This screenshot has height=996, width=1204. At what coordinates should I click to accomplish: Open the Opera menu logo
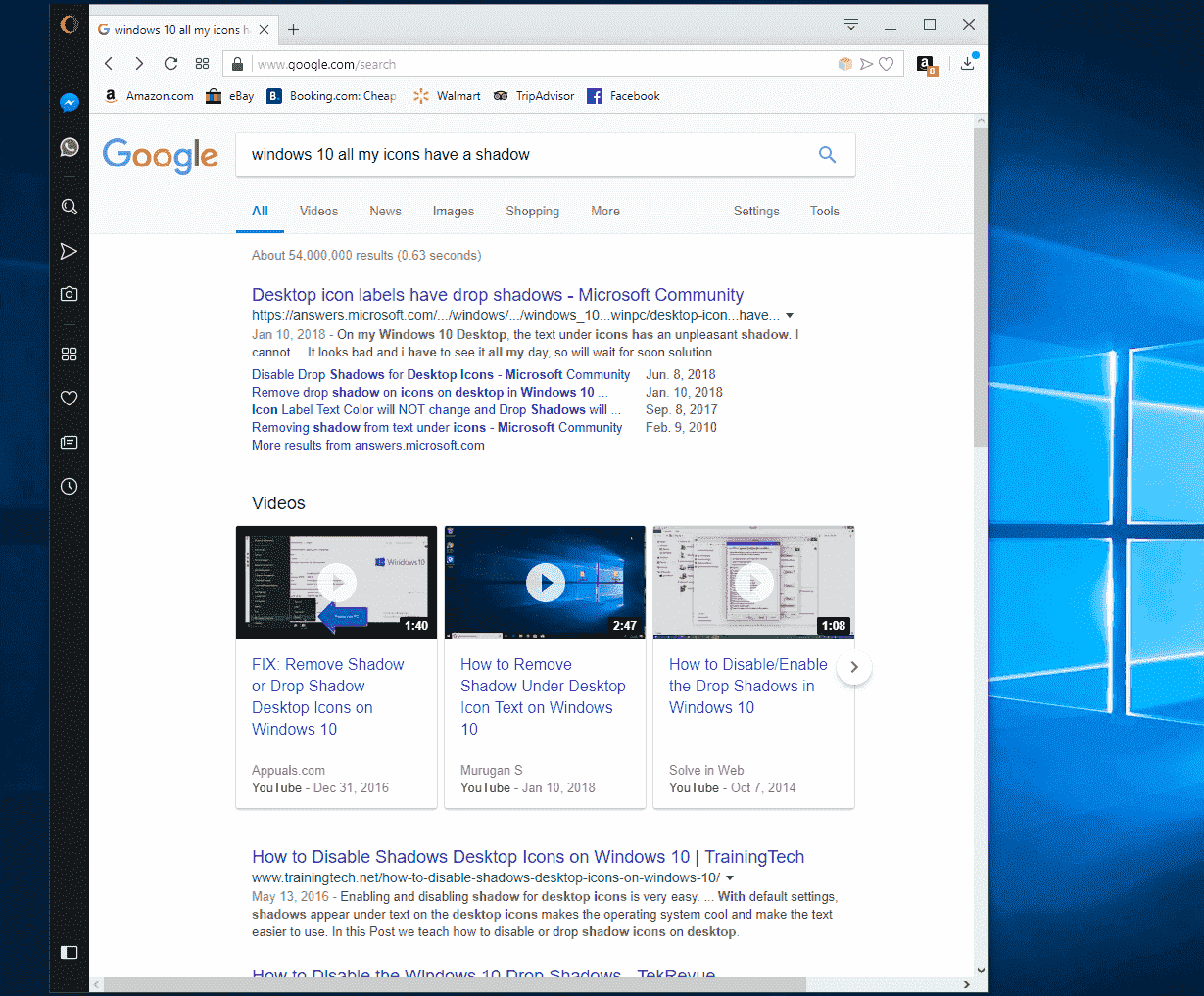(69, 24)
